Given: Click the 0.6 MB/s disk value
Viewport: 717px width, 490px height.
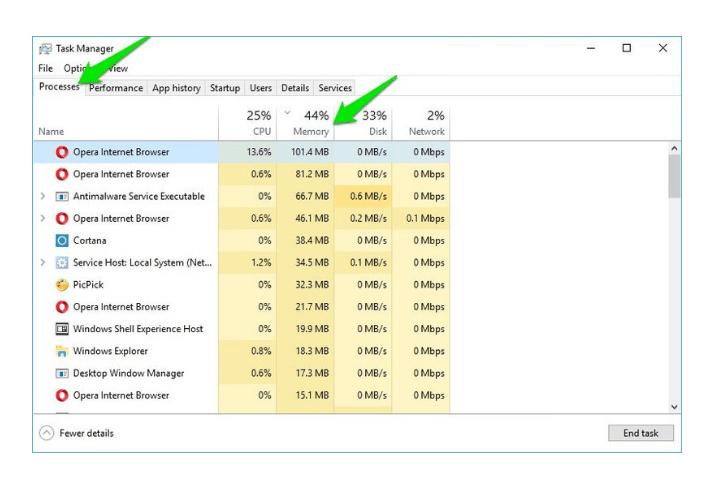Looking at the screenshot, I should tap(368, 196).
